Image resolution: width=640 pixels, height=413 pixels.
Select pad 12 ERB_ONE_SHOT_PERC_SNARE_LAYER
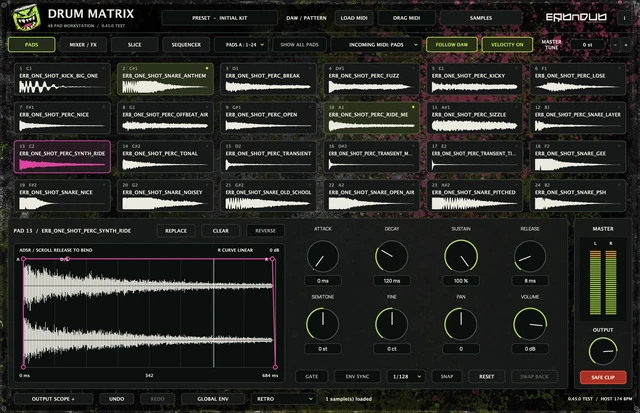(578, 118)
